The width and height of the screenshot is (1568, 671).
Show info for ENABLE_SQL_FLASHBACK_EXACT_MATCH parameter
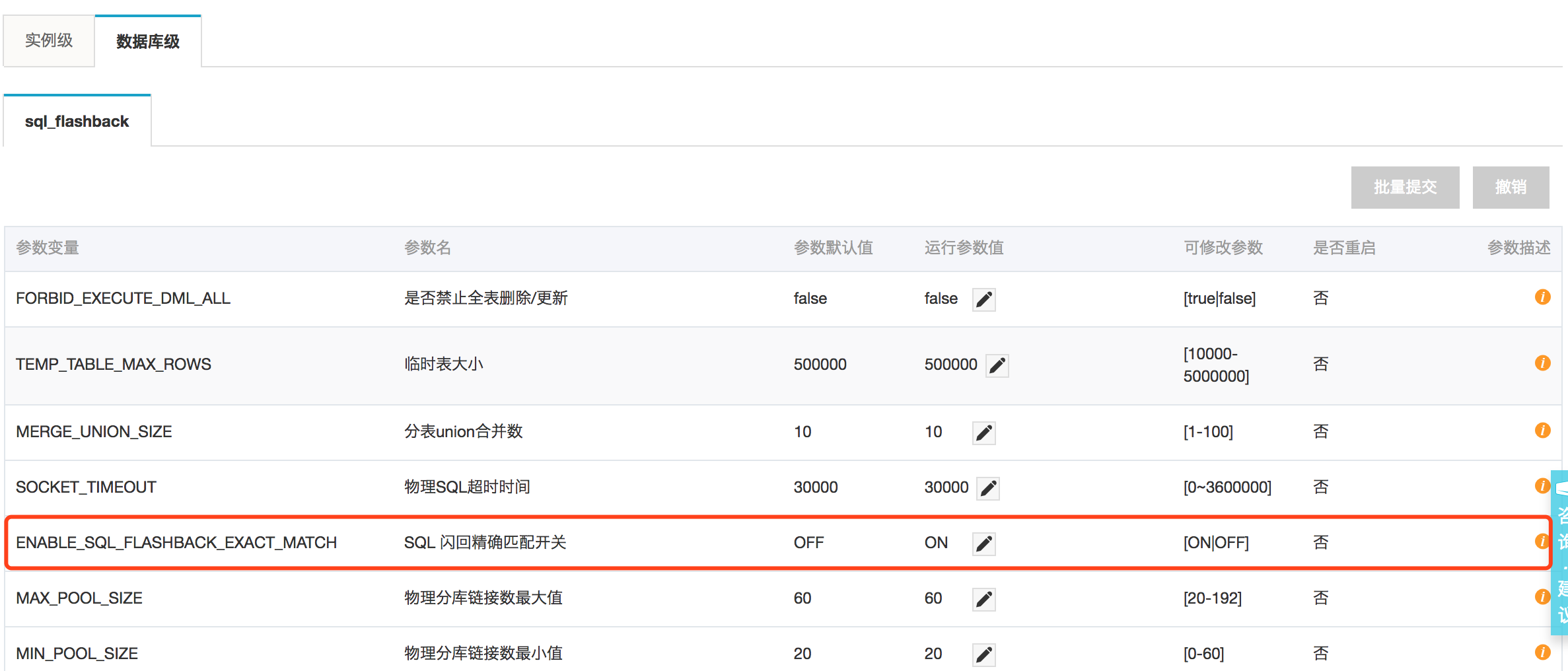1542,542
